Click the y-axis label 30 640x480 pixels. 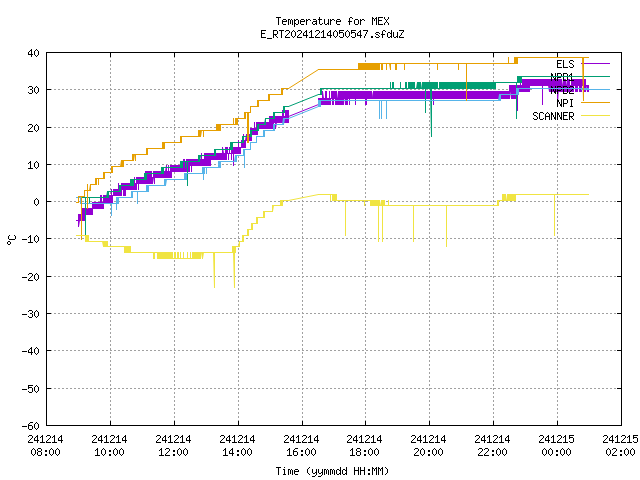pos(33,90)
